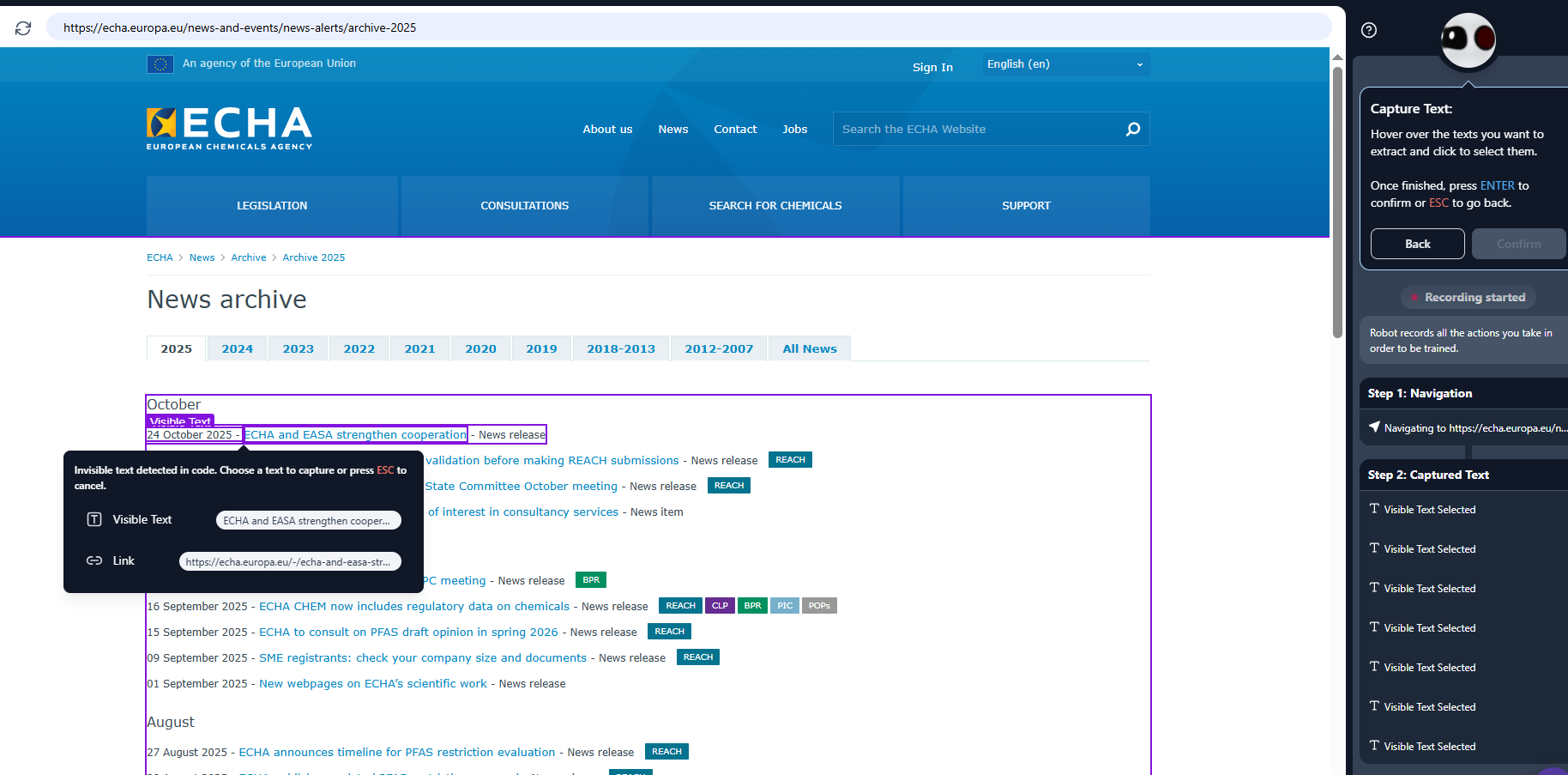Screen dimensions: 1568x775
Task: Click REACH tag in the ECHA CHEM row
Action: pyautogui.click(x=681, y=606)
